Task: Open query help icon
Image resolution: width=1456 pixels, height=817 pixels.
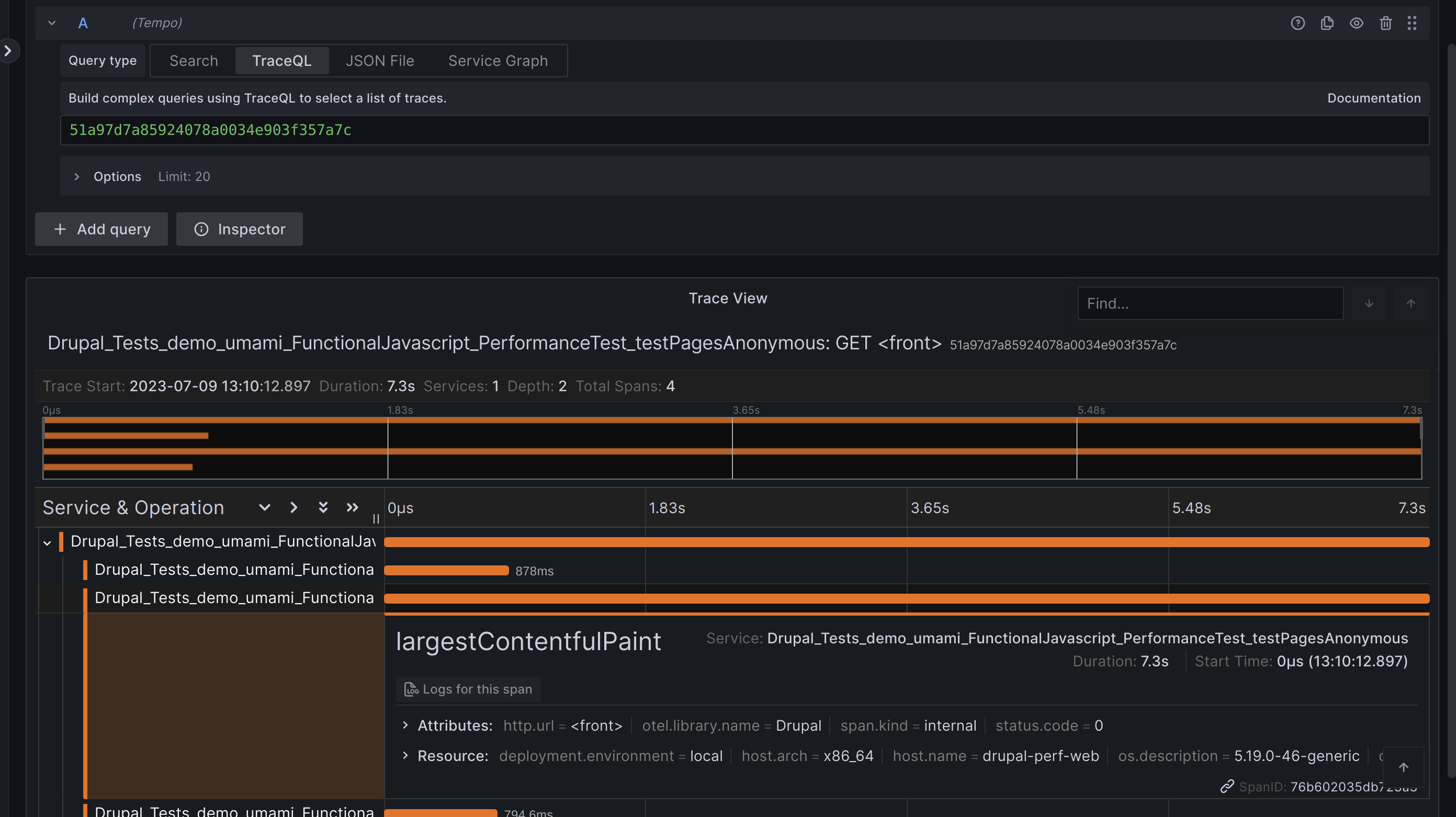Action: point(1297,23)
